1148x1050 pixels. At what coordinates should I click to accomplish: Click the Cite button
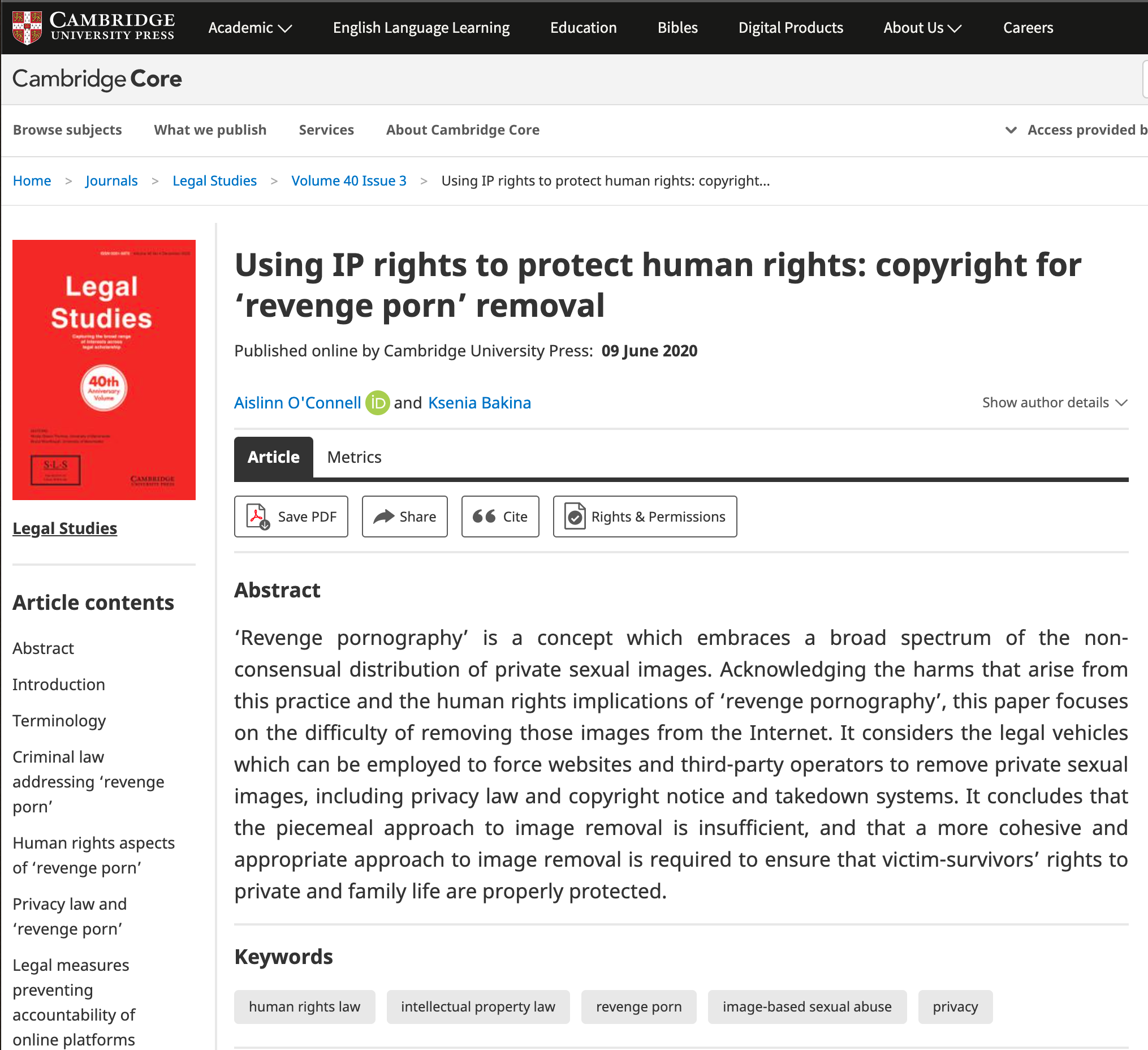point(500,517)
